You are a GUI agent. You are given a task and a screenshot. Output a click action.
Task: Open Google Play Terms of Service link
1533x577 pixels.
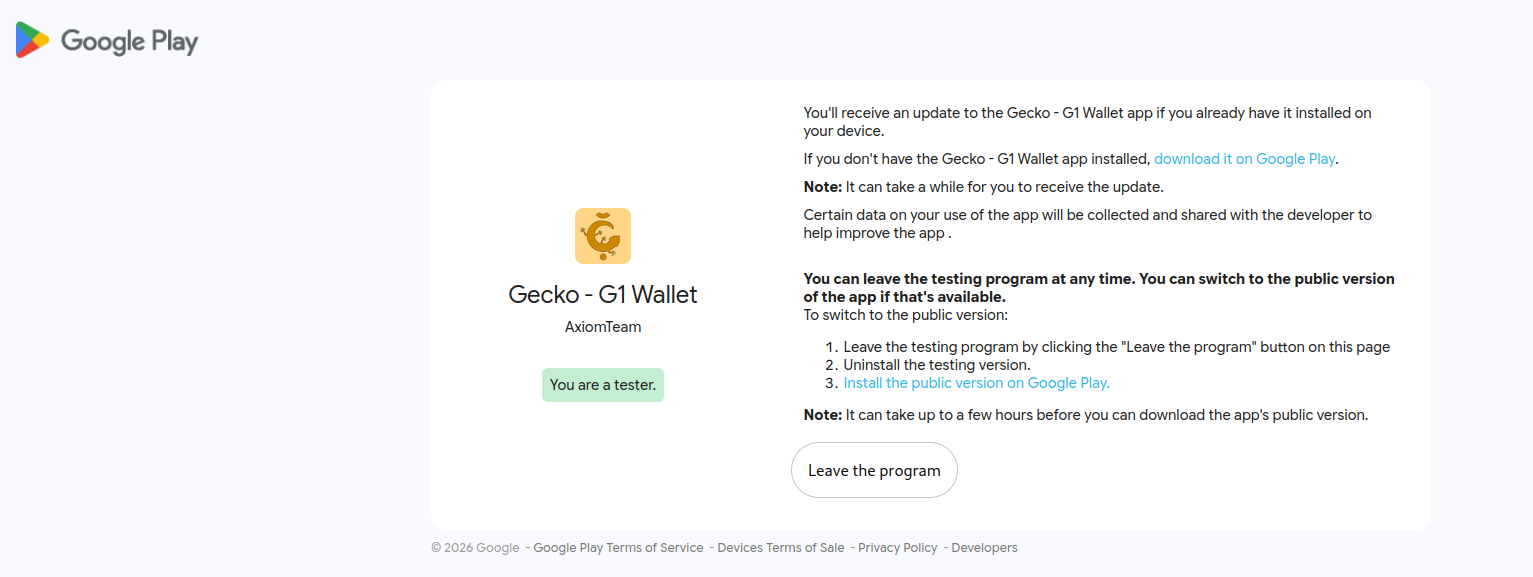pos(618,548)
